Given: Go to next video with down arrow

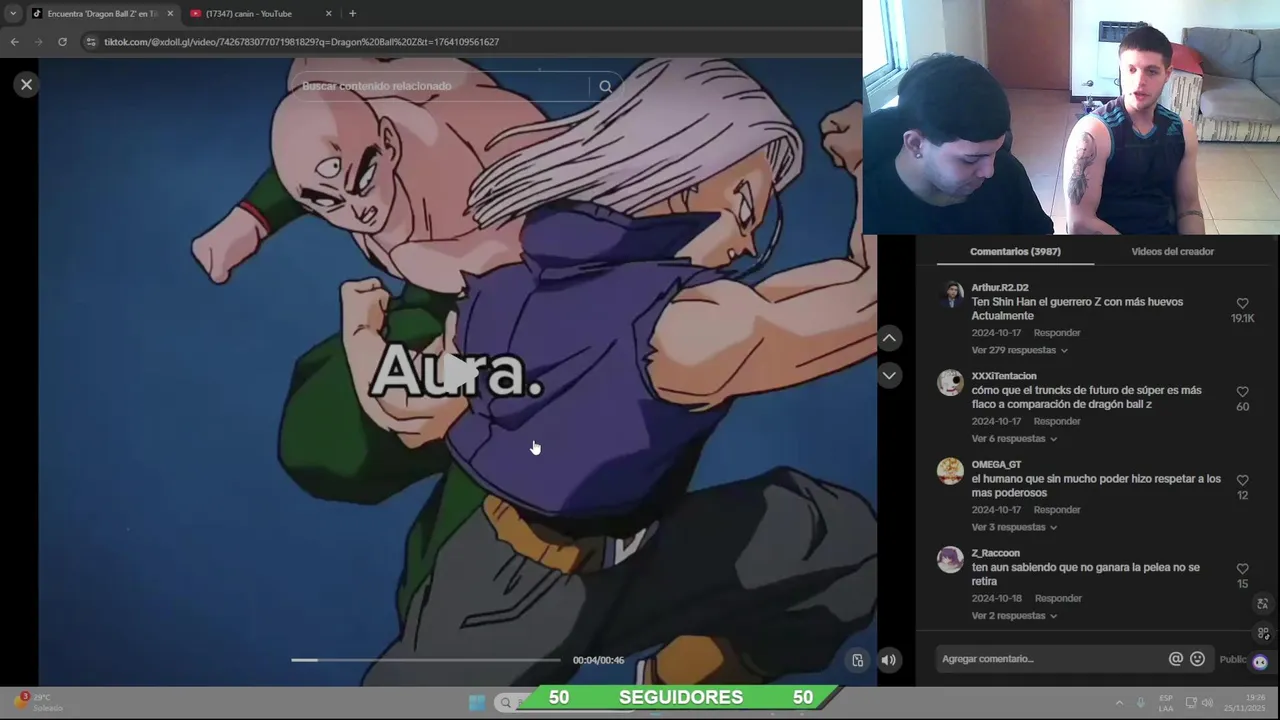Looking at the screenshot, I should (x=889, y=375).
